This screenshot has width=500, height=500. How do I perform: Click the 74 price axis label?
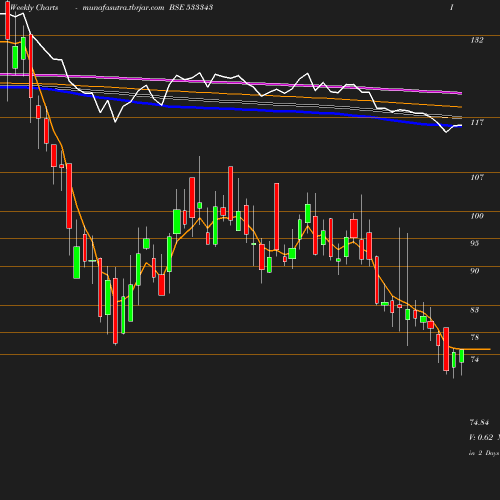pos(474,359)
